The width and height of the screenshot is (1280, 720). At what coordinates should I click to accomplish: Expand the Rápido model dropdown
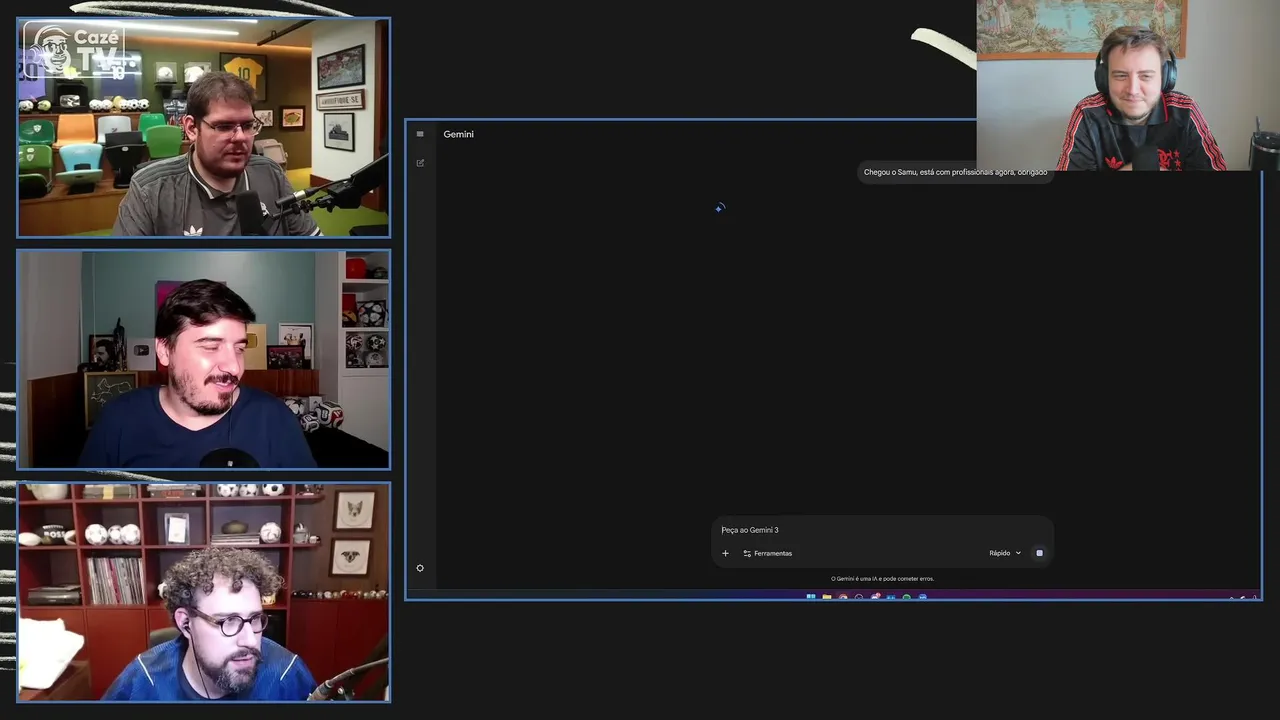coord(1005,553)
